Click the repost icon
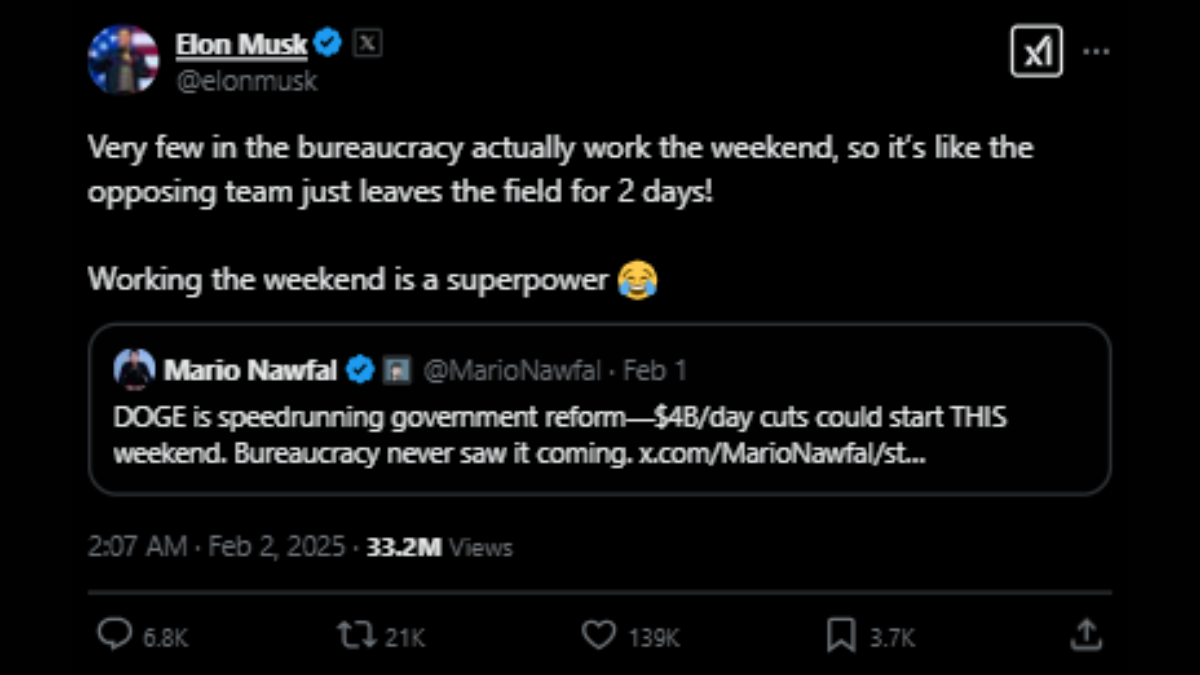The height and width of the screenshot is (675, 1200). coord(357,634)
